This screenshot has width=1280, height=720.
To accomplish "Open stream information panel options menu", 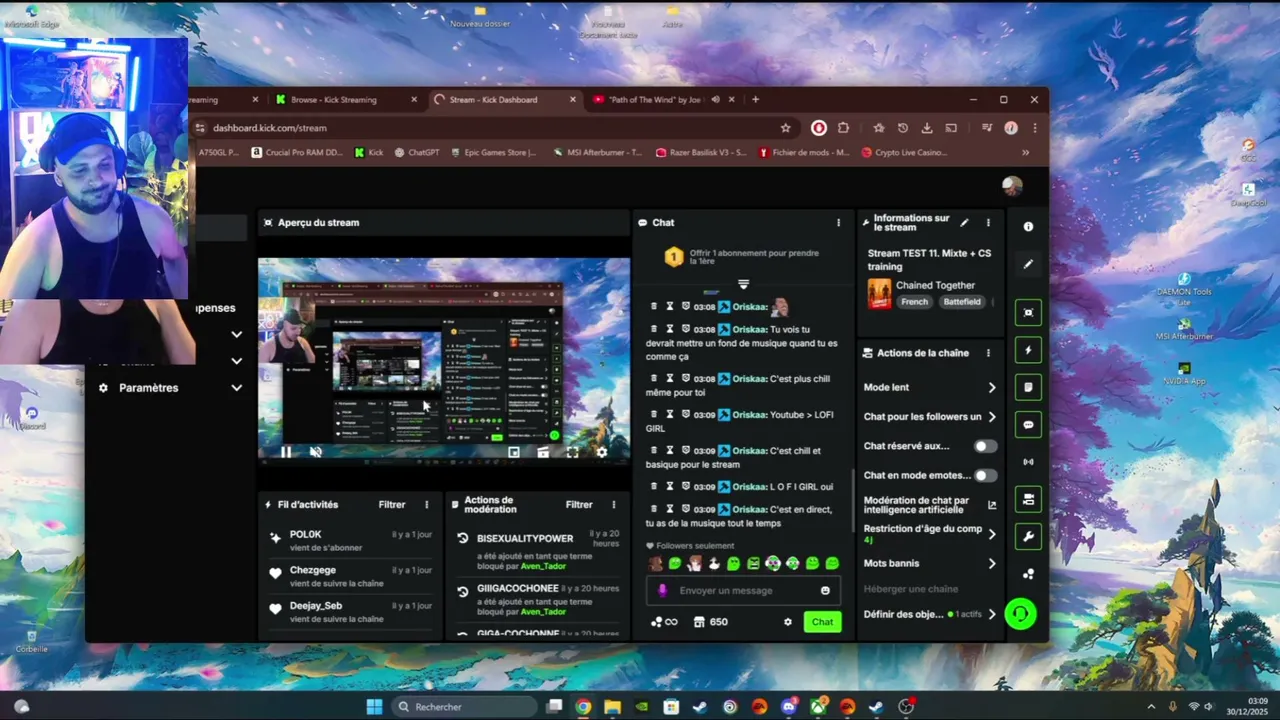I will click(x=988, y=222).
